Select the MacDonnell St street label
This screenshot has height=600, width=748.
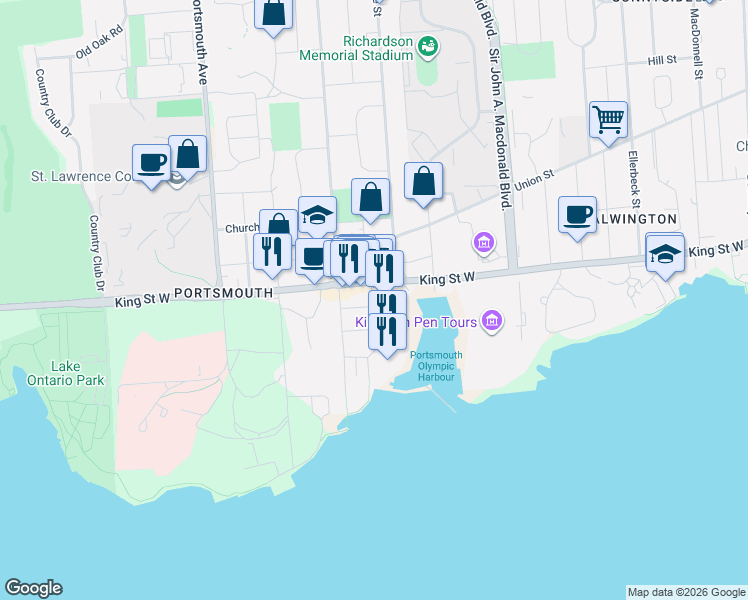click(x=696, y=44)
